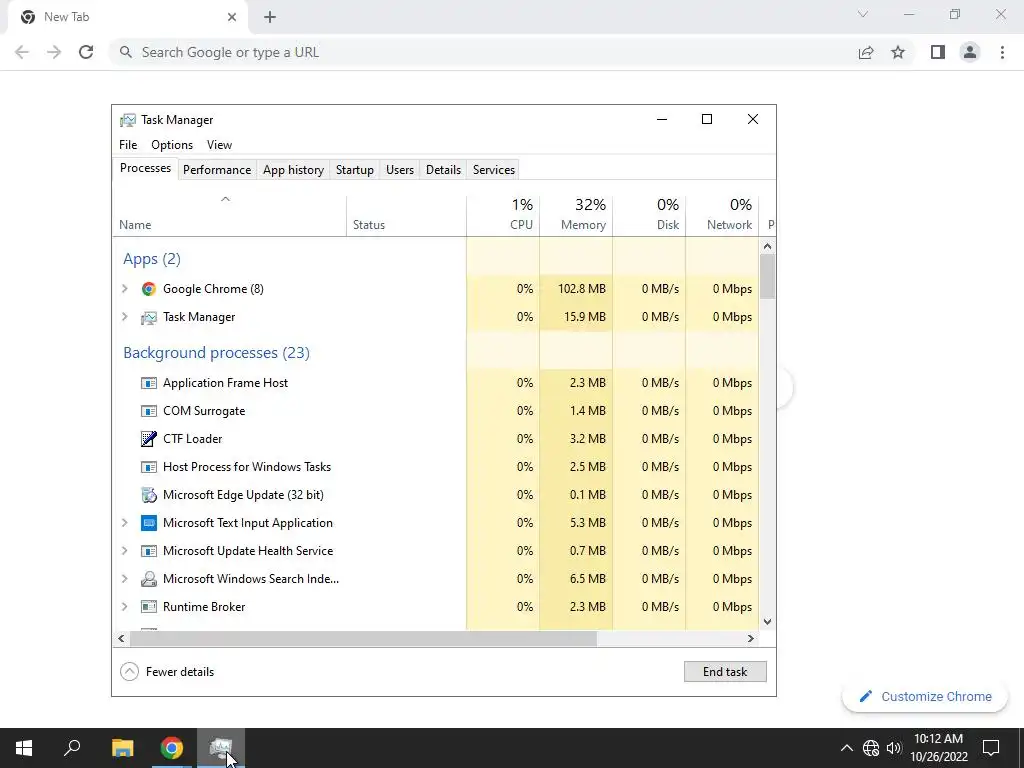
Task: Click the Status column header
Action: point(406,214)
